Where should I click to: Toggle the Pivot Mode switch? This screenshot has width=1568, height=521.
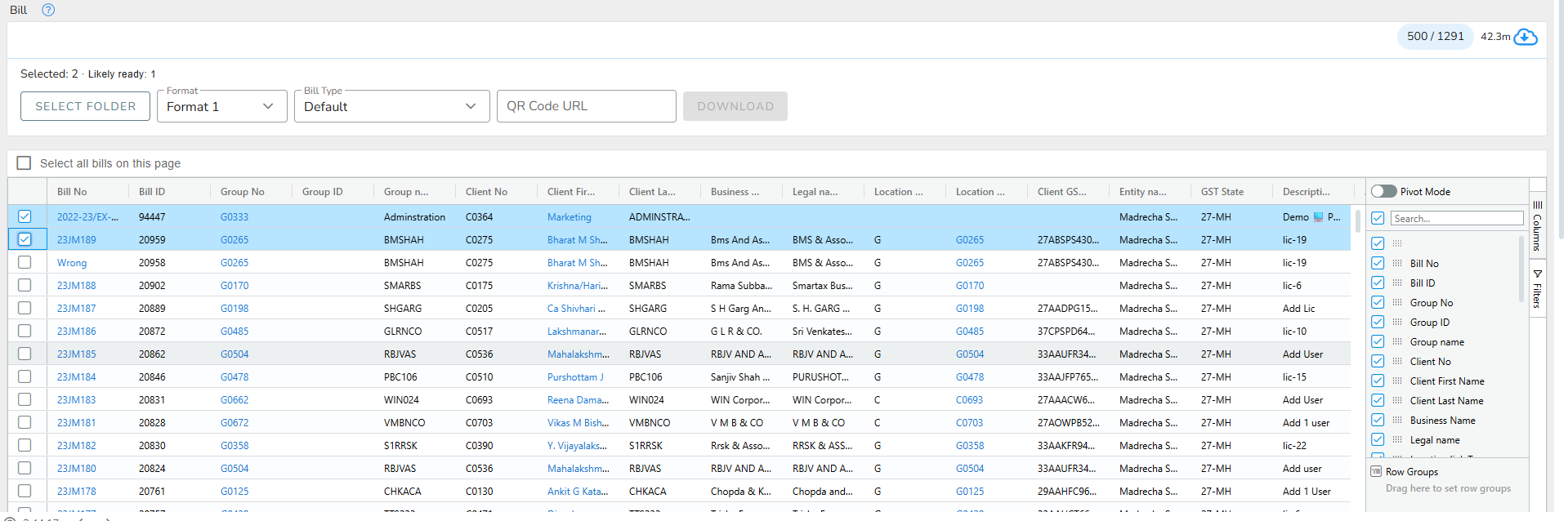coord(1383,191)
